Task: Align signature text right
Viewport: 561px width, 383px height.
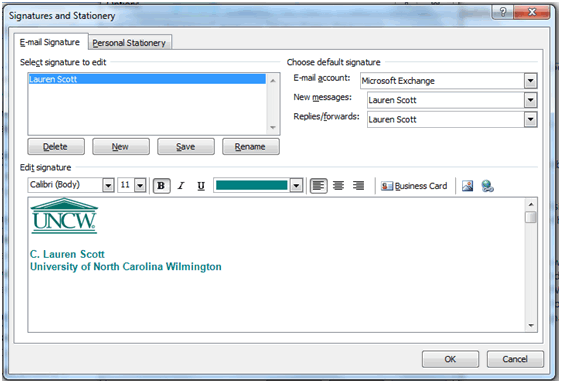Action: [x=358, y=186]
